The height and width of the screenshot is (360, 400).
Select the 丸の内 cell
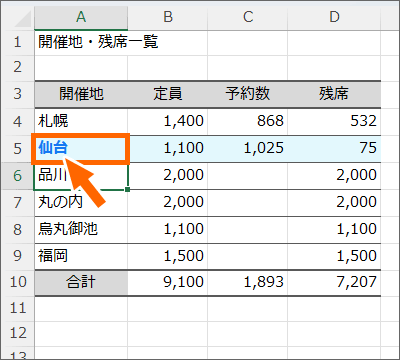coord(81,203)
